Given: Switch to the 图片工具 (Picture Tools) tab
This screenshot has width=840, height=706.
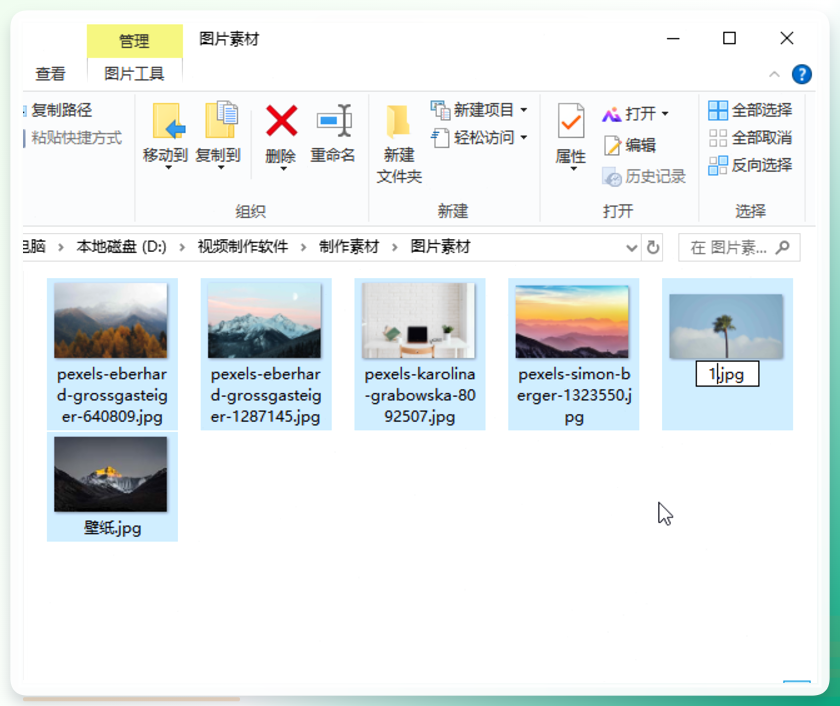Looking at the screenshot, I should 134,73.
